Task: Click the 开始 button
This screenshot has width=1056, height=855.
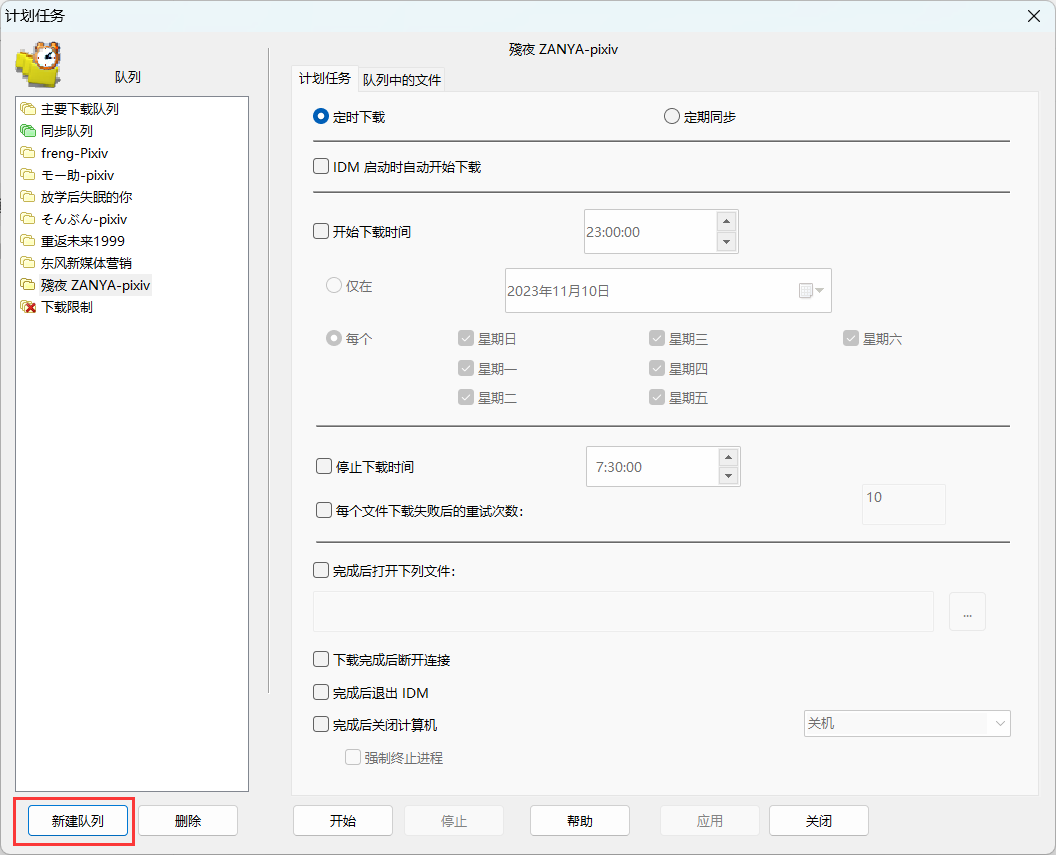Action: 343,821
